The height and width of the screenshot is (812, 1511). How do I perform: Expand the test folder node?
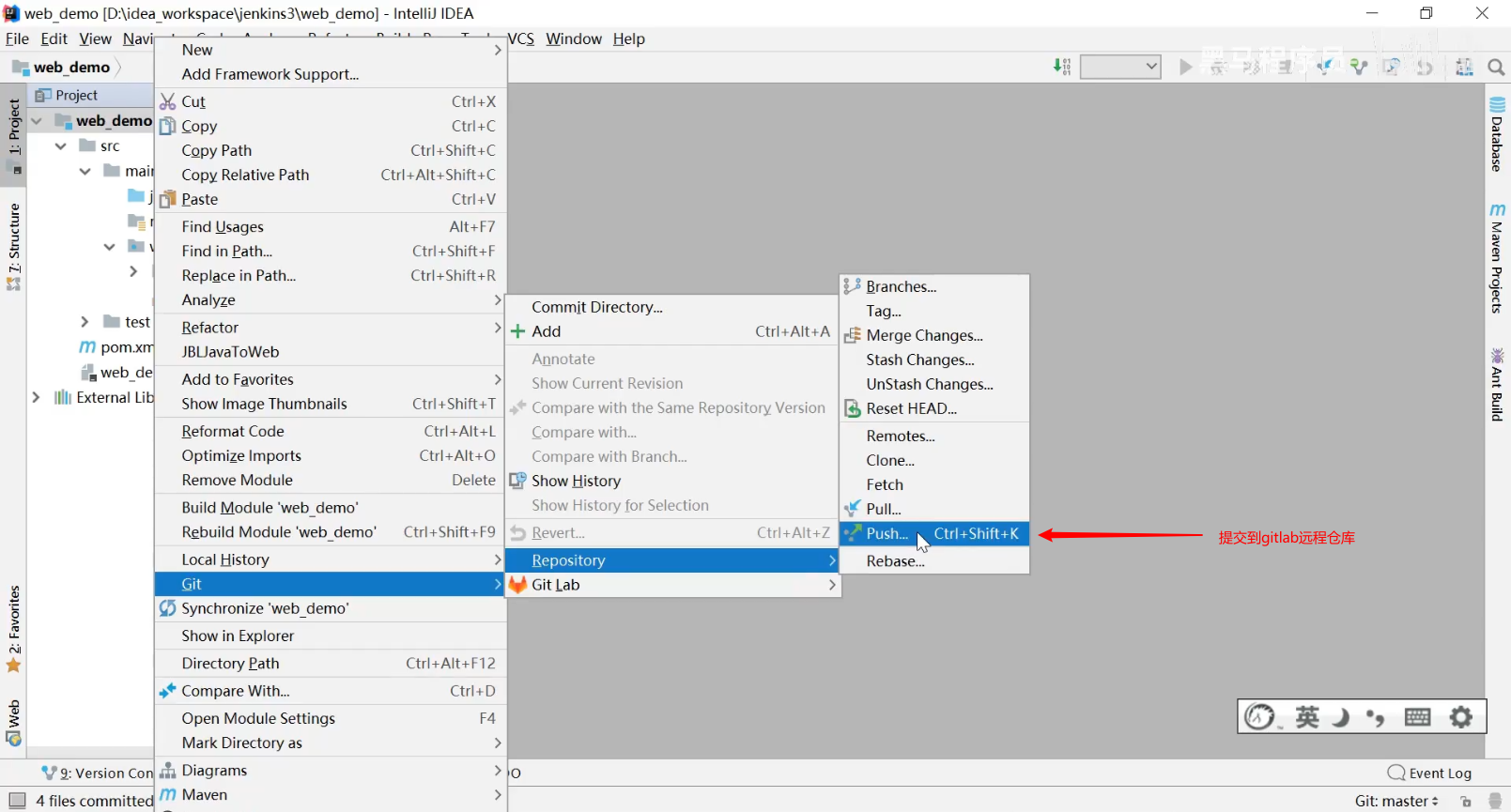[85, 322]
